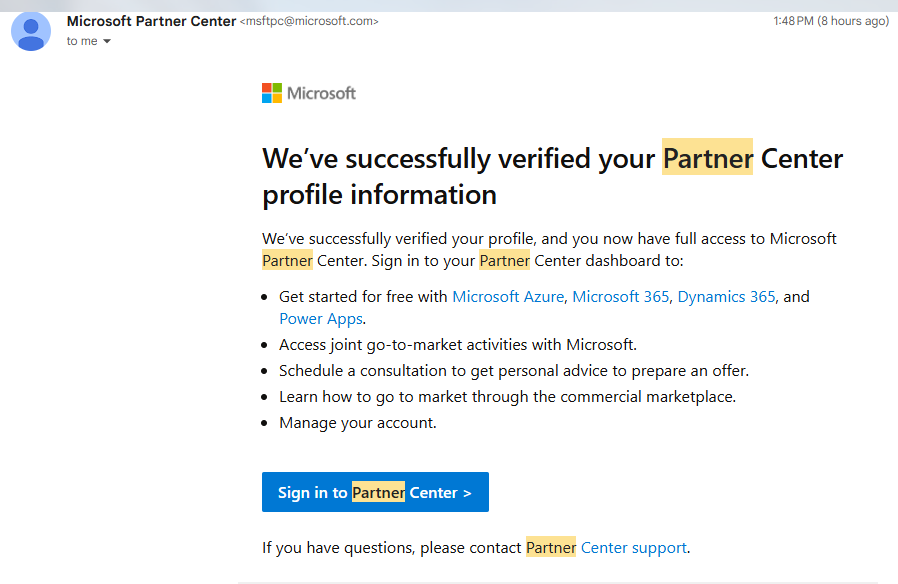This screenshot has width=898, height=584.
Task: Click the Sign in to Partner Center button
Action: click(x=375, y=492)
